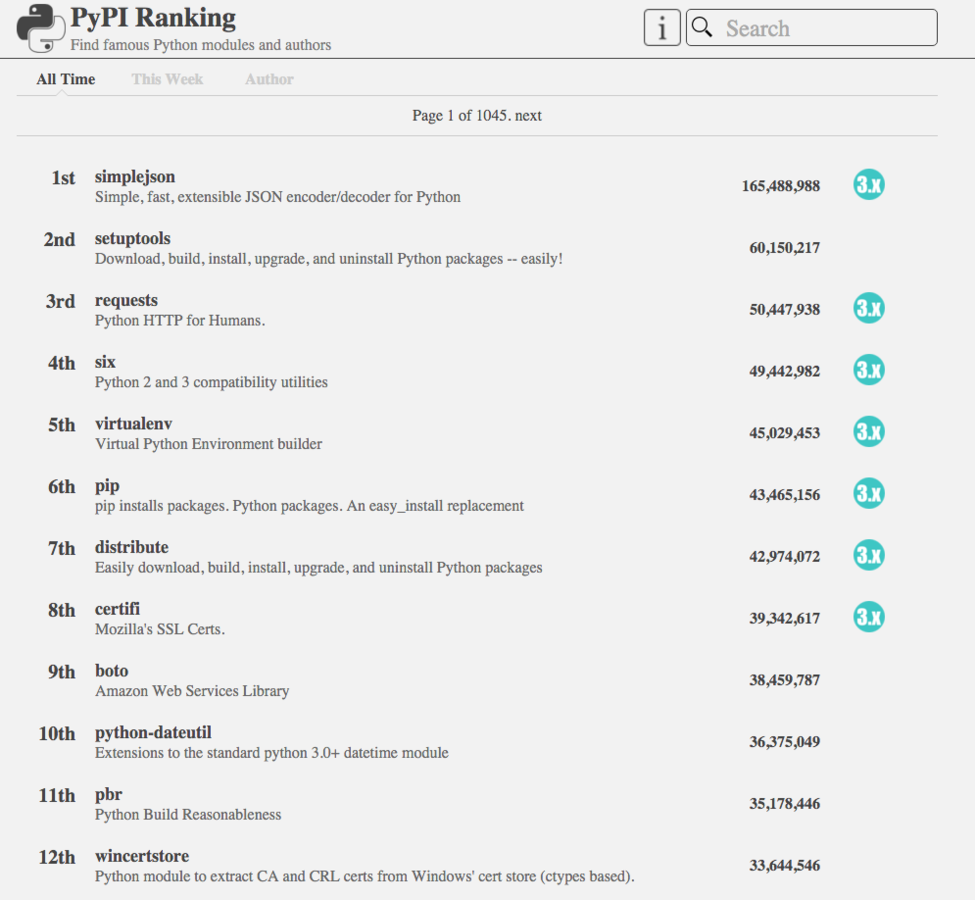Open the python-dateutil package link
975x900 pixels.
(x=153, y=733)
